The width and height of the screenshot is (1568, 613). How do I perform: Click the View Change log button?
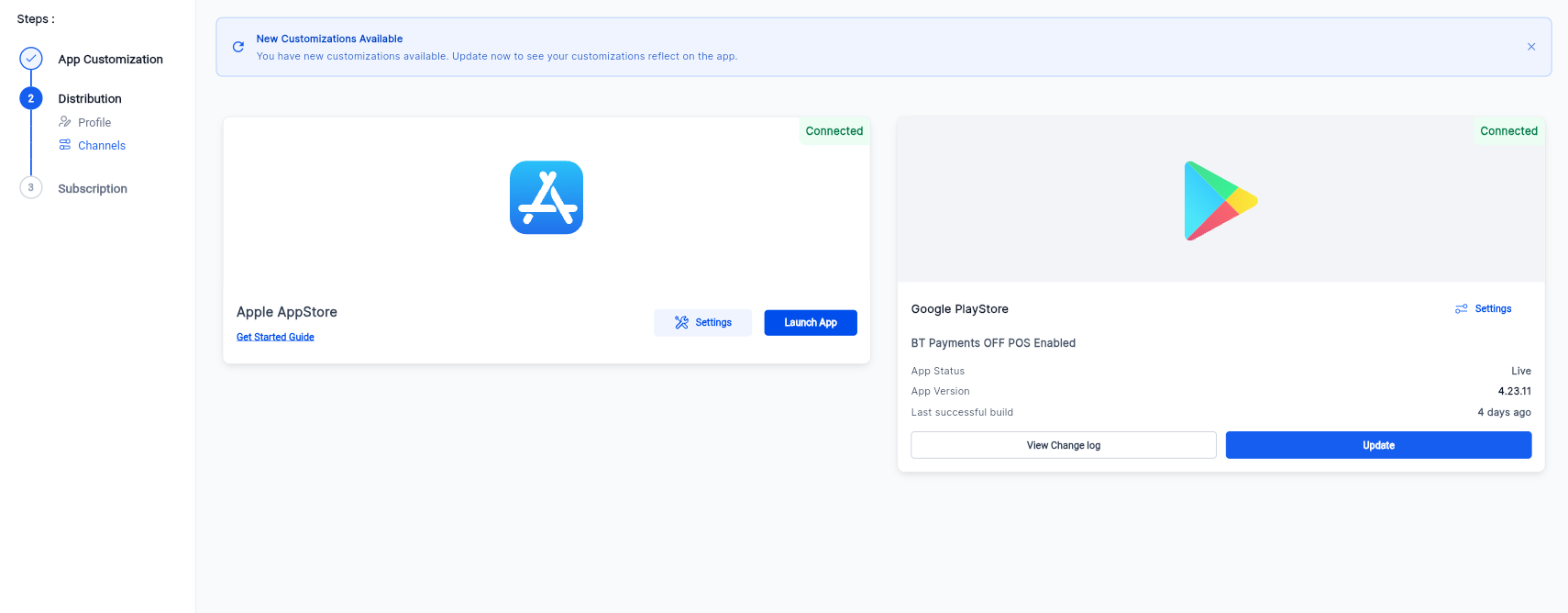[1064, 445]
